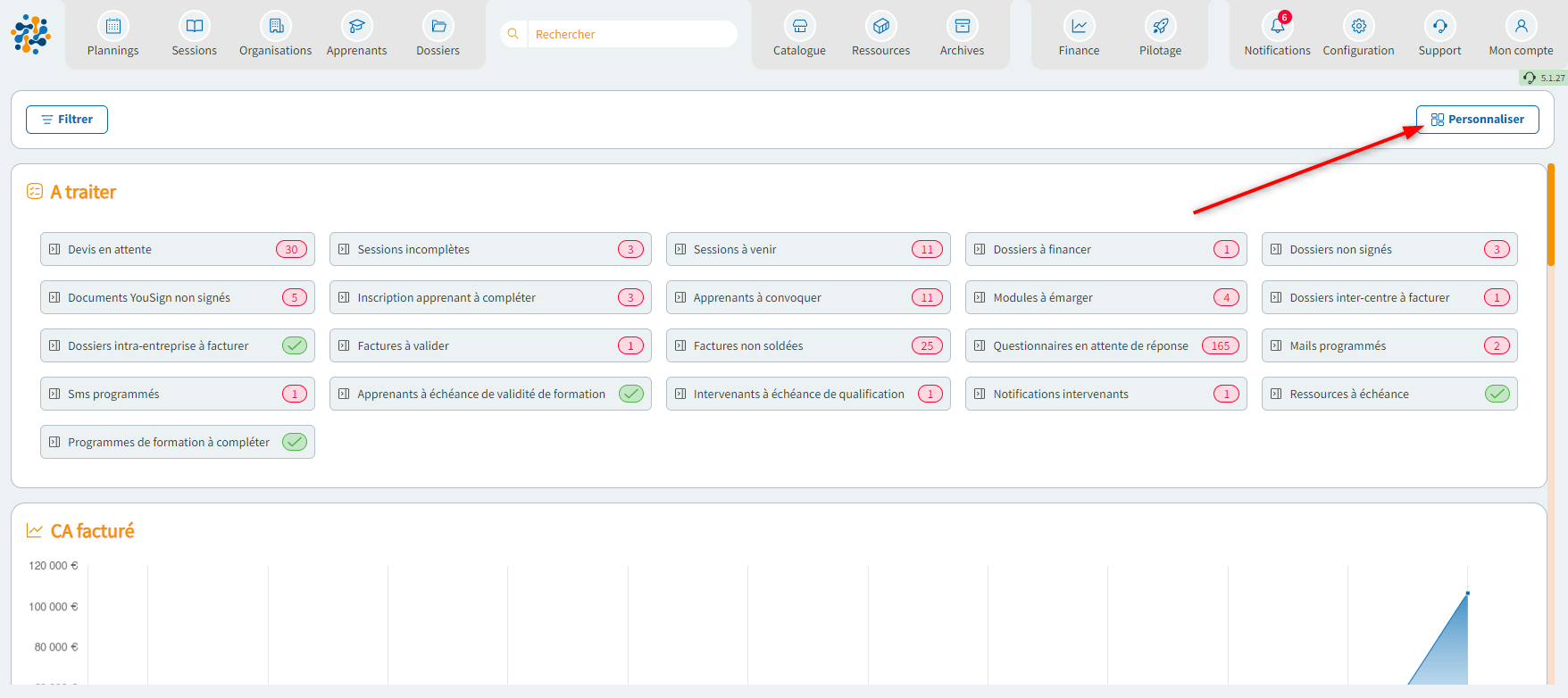Image resolution: width=1568 pixels, height=698 pixels.
Task: Open the Filtrer options
Action: click(x=67, y=120)
